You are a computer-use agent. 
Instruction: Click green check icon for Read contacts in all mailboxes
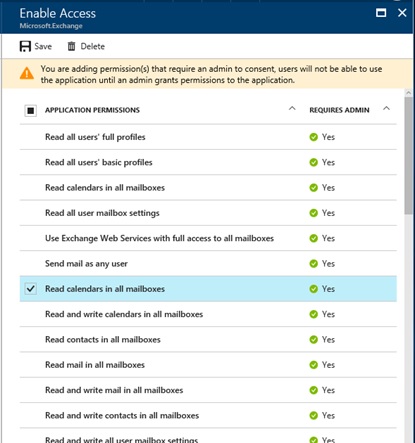[313, 340]
